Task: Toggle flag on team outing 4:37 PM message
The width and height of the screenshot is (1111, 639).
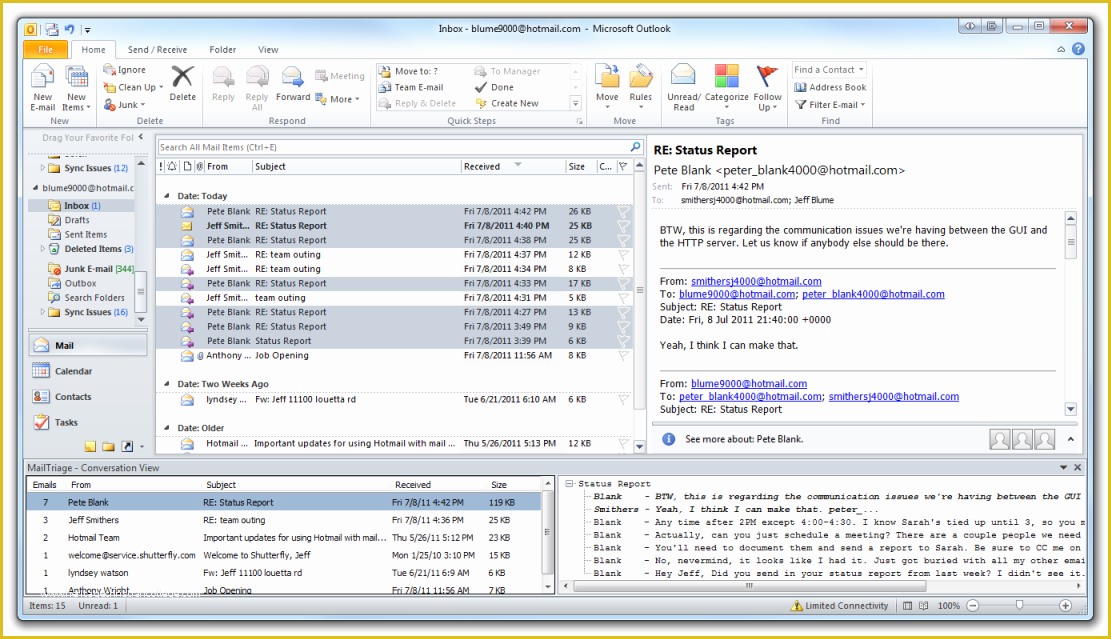Action: [623, 254]
